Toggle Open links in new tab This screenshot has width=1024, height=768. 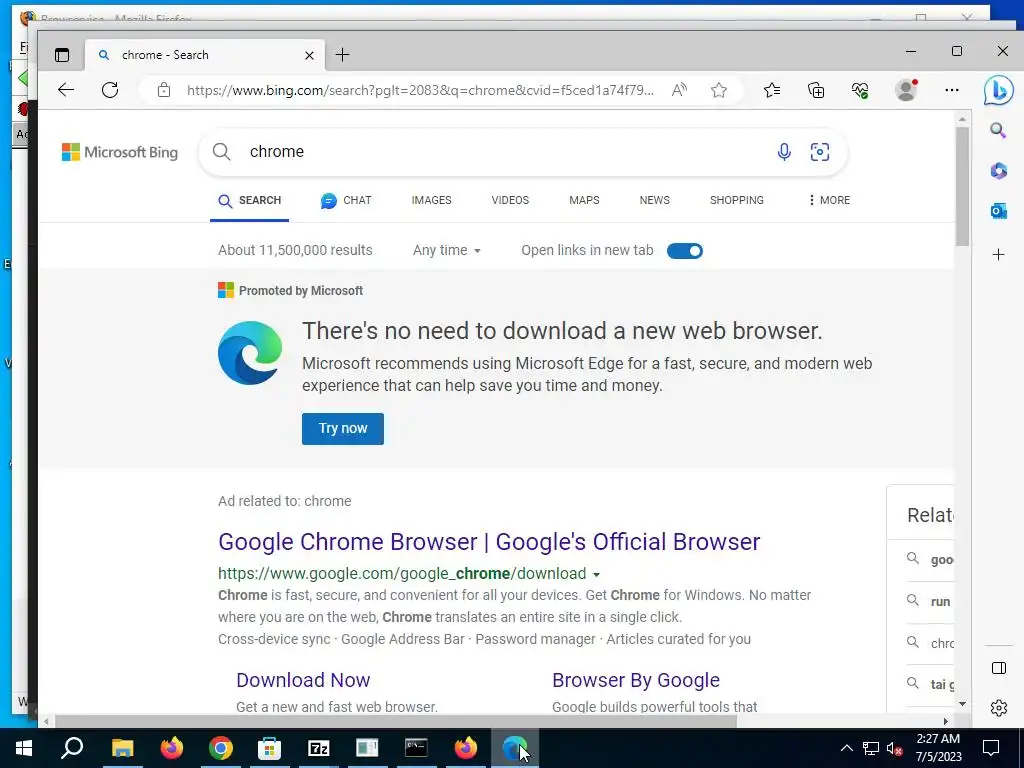tap(684, 251)
